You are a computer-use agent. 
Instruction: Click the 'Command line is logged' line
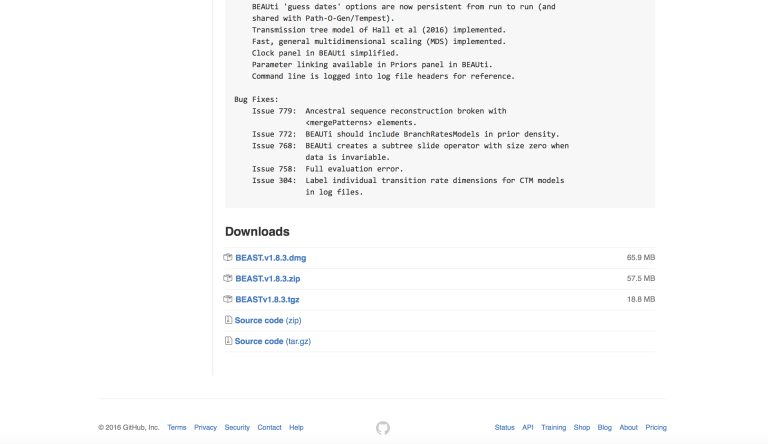[384, 76]
